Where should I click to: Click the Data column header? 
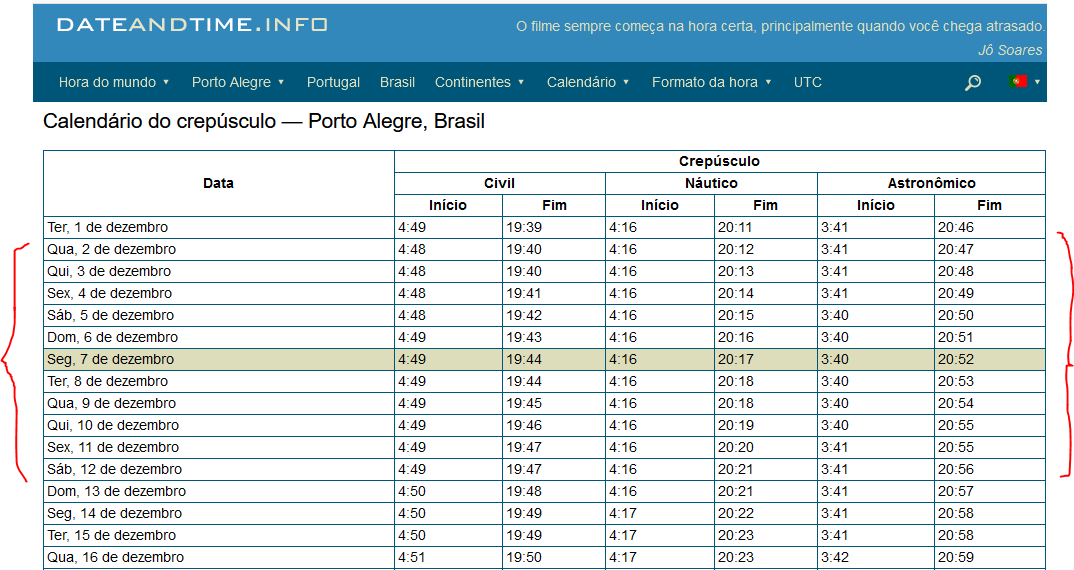coord(218,183)
